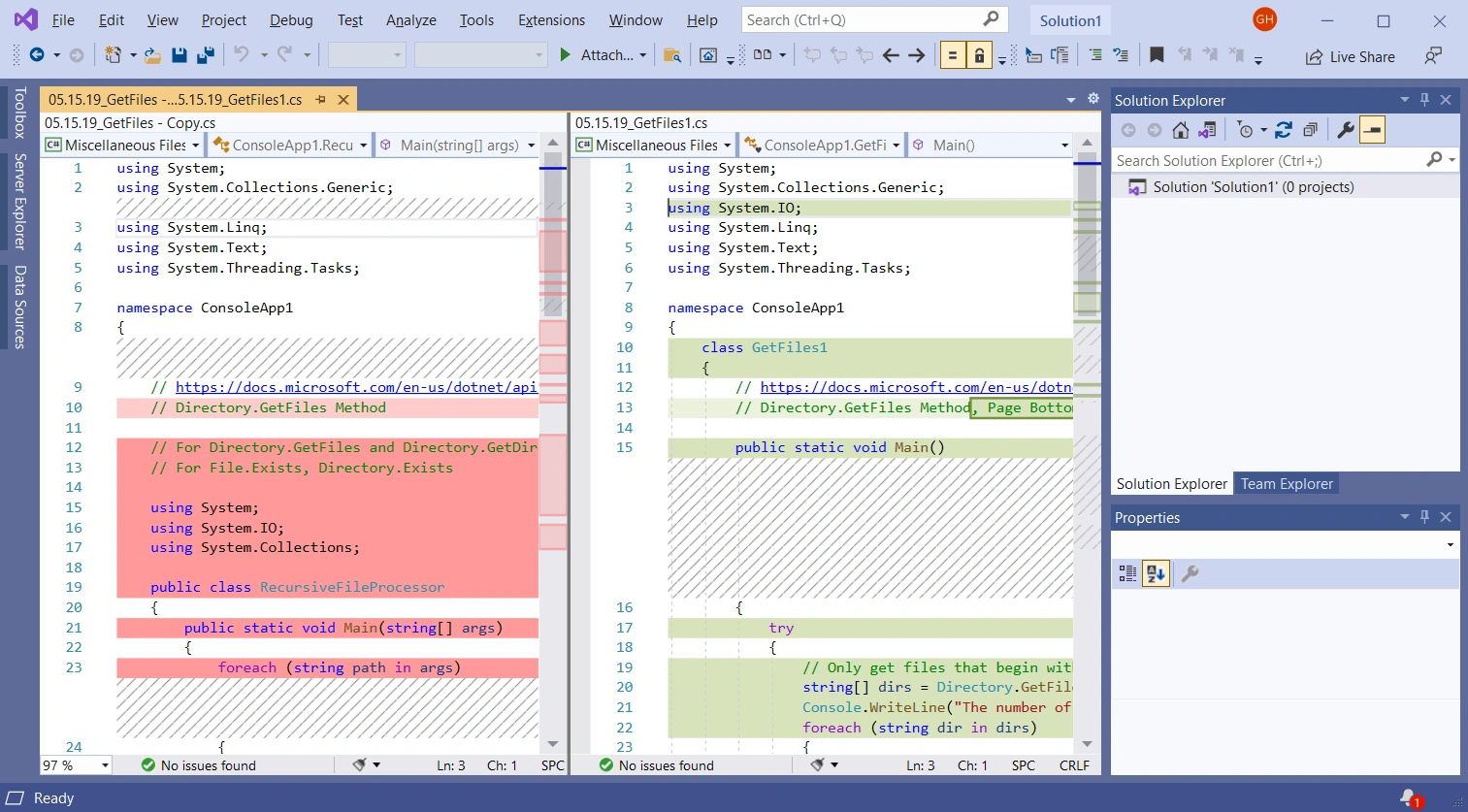The width and height of the screenshot is (1468, 812).
Task: Click the Toggle Bookmark icon
Action: 1157,55
